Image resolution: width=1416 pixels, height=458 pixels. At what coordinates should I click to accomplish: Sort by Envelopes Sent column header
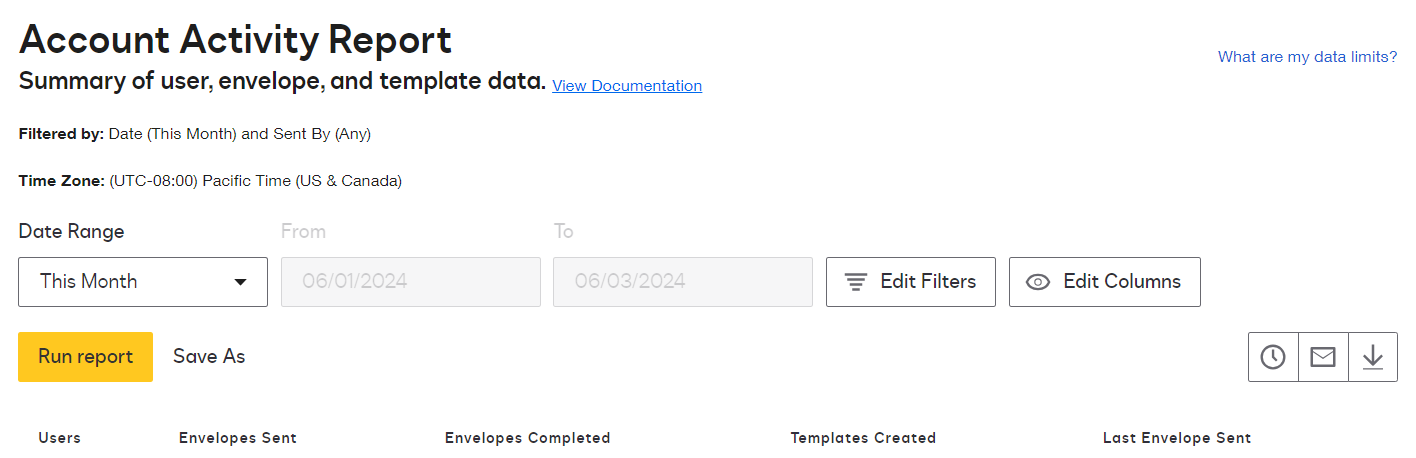[238, 438]
